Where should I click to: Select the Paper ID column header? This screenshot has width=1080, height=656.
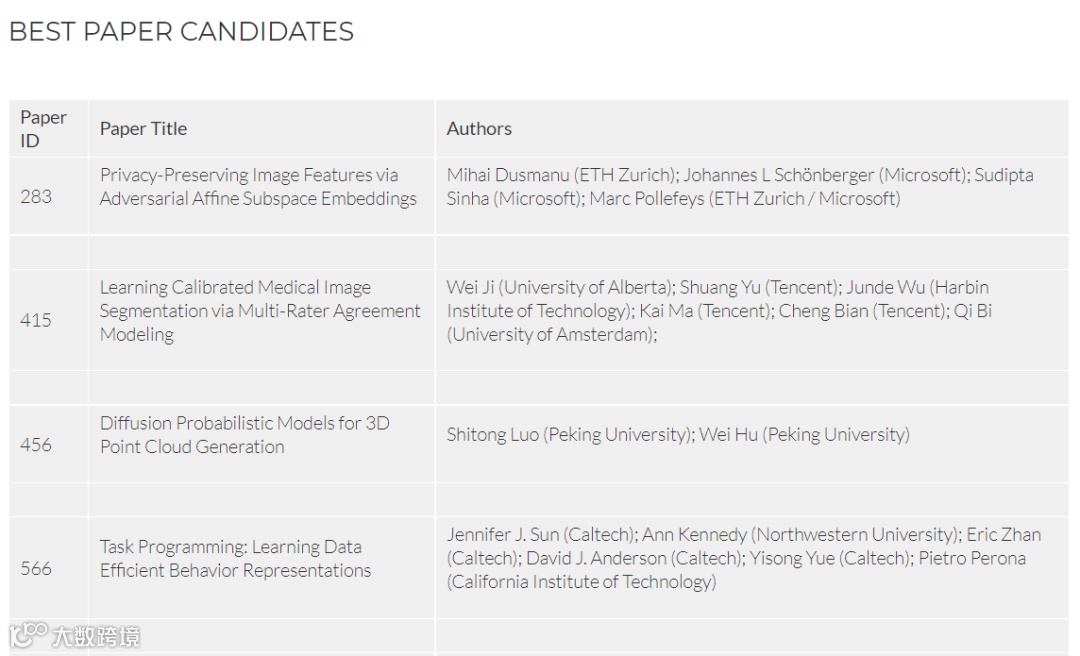43,129
